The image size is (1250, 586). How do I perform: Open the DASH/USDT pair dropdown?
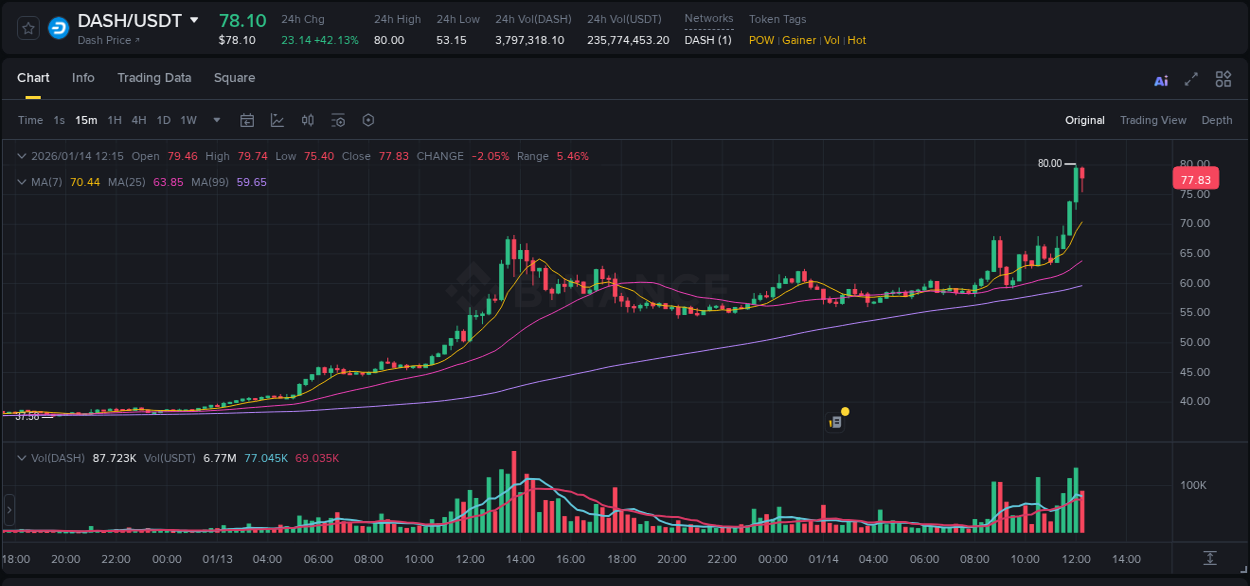tap(194, 19)
